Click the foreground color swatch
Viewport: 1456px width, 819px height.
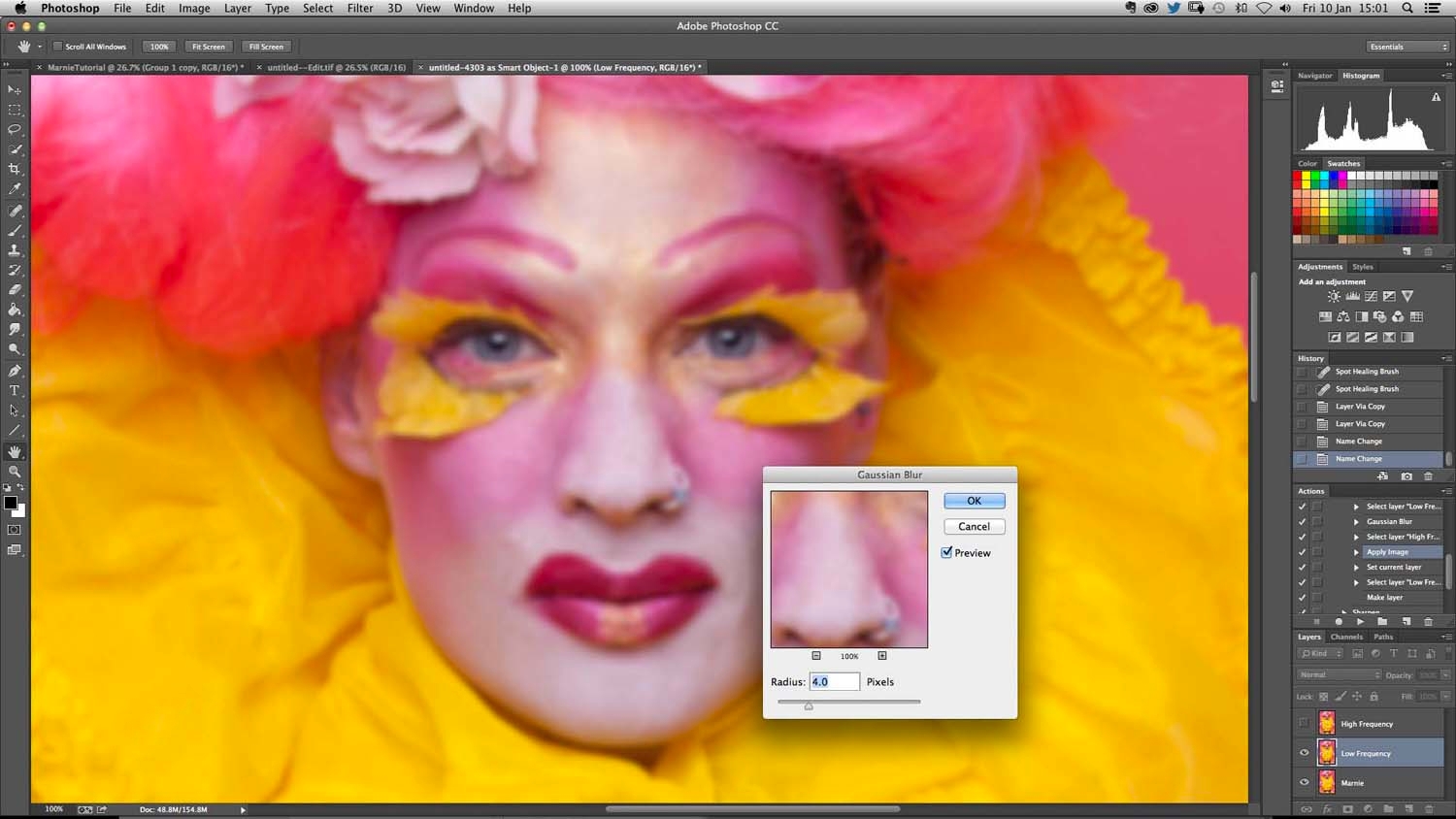click(11, 503)
